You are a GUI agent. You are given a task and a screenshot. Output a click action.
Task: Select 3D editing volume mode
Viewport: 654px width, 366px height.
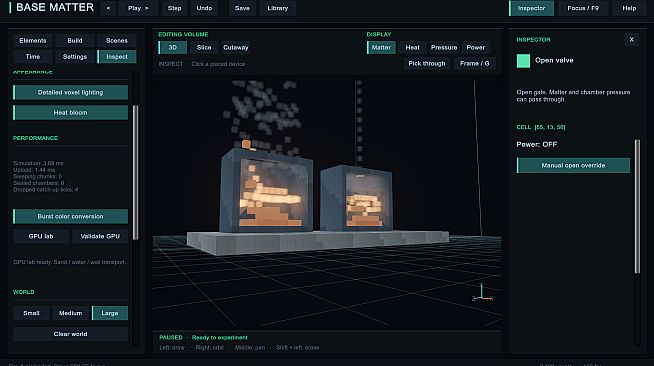(x=172, y=48)
